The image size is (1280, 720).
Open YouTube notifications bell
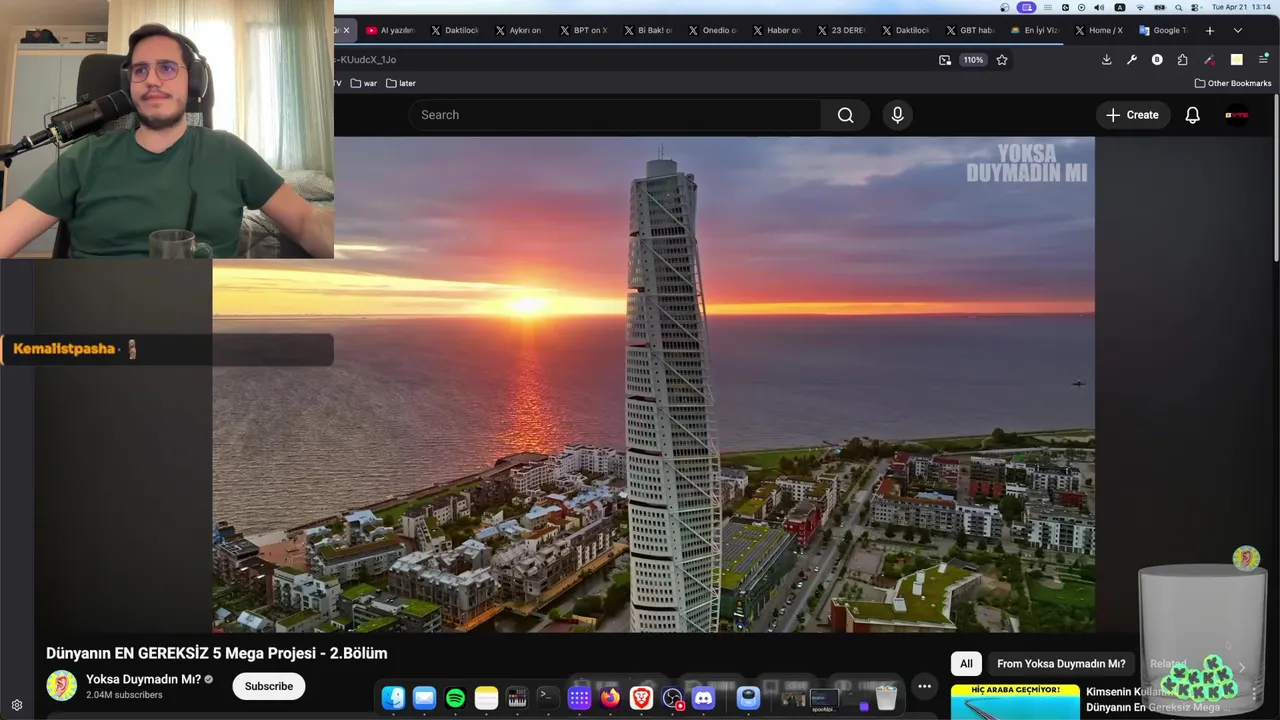point(1192,115)
